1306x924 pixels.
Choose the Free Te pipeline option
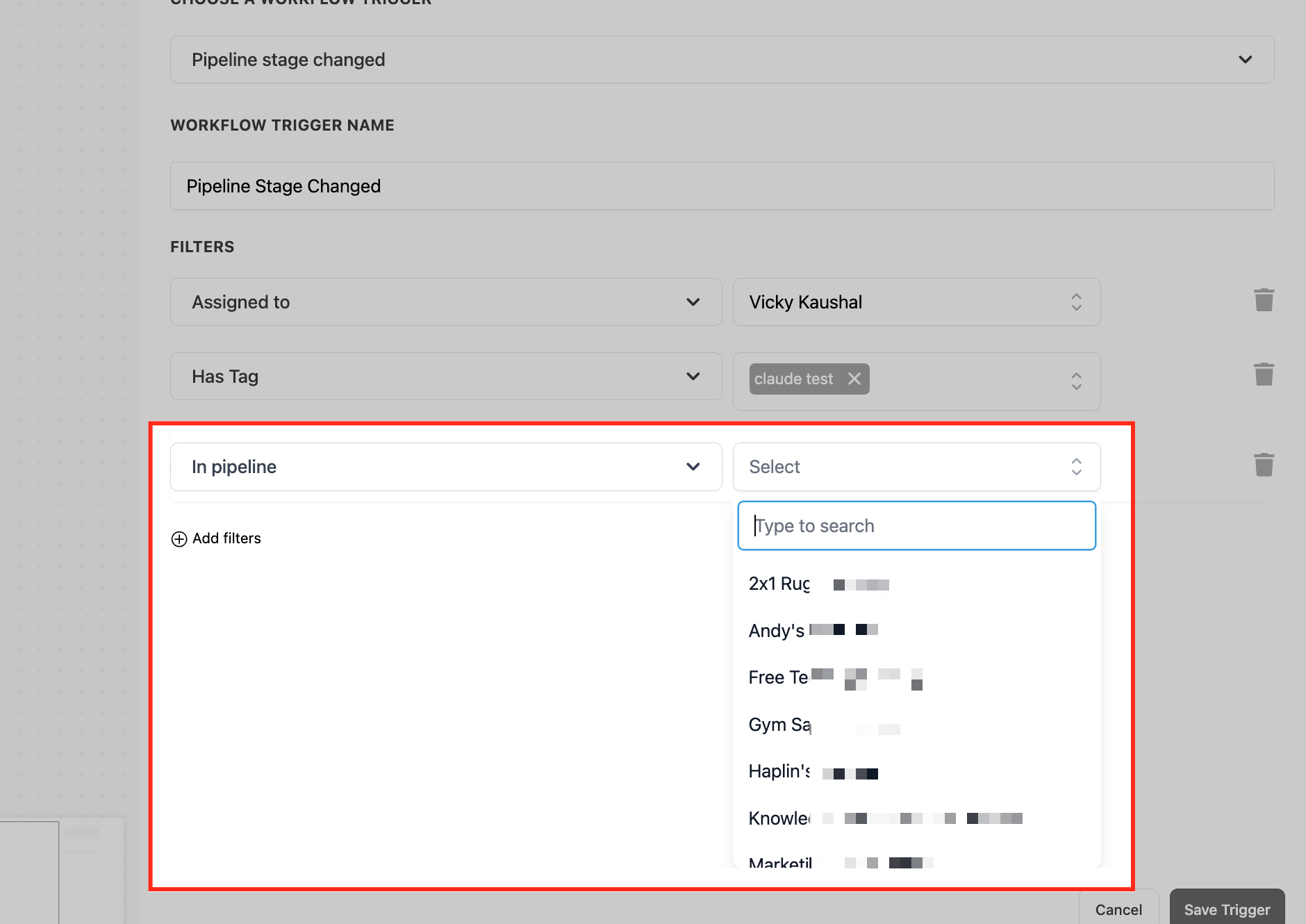tap(917, 677)
